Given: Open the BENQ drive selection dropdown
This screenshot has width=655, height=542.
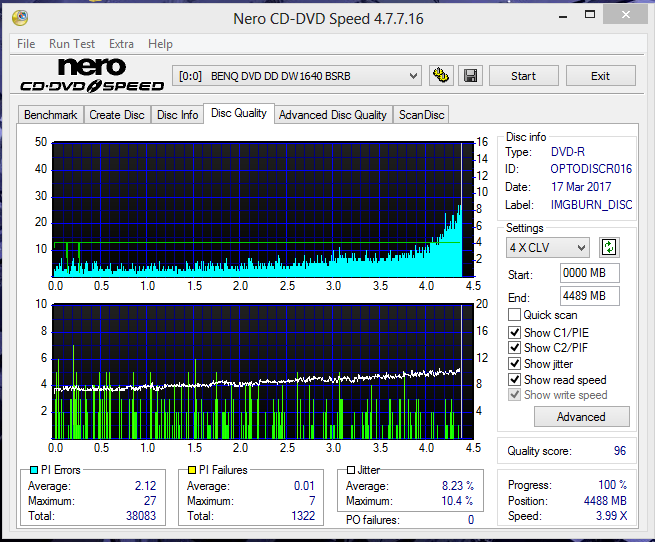Looking at the screenshot, I should [x=297, y=76].
